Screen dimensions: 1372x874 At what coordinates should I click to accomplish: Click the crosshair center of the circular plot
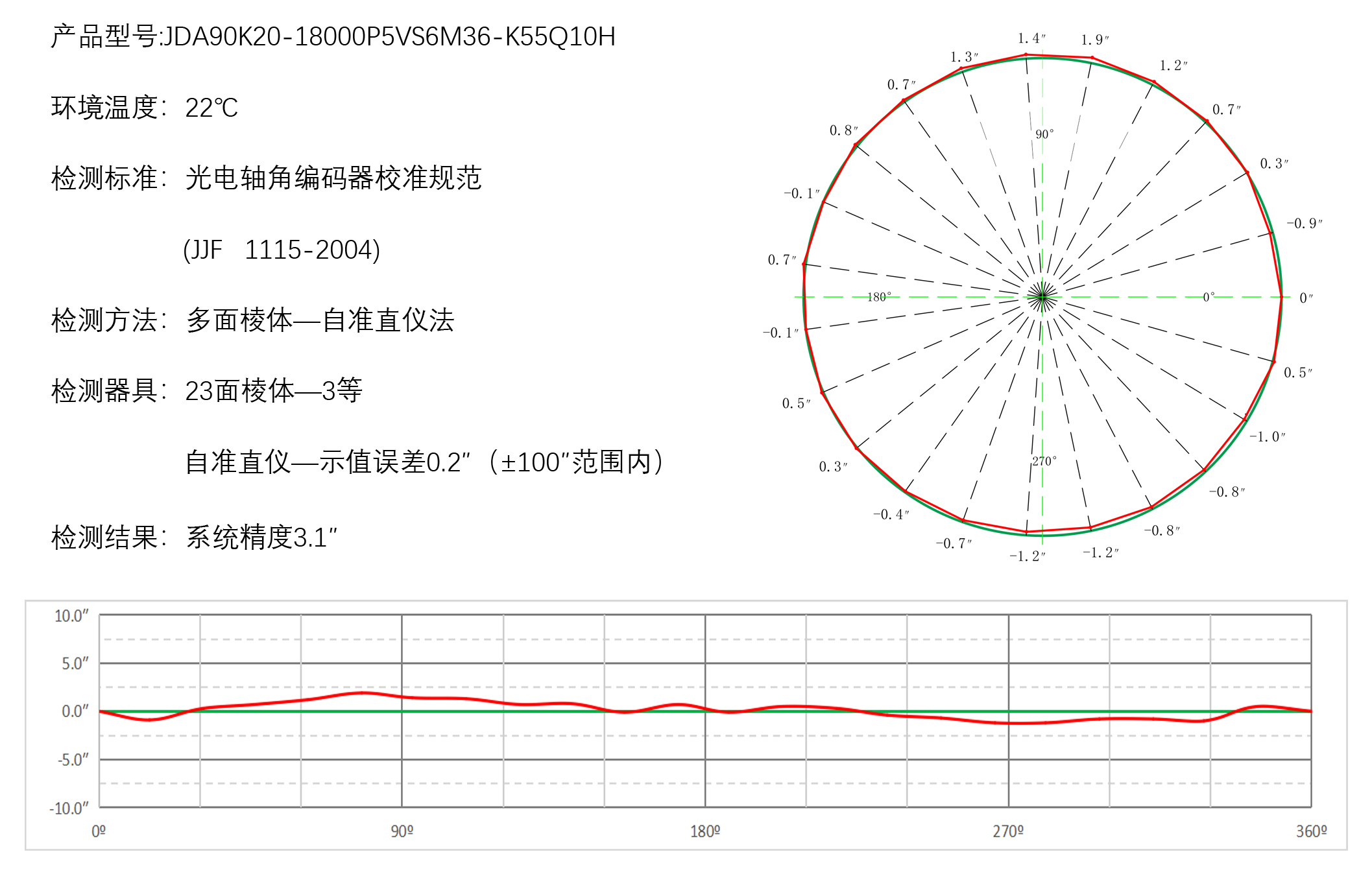tap(1043, 297)
